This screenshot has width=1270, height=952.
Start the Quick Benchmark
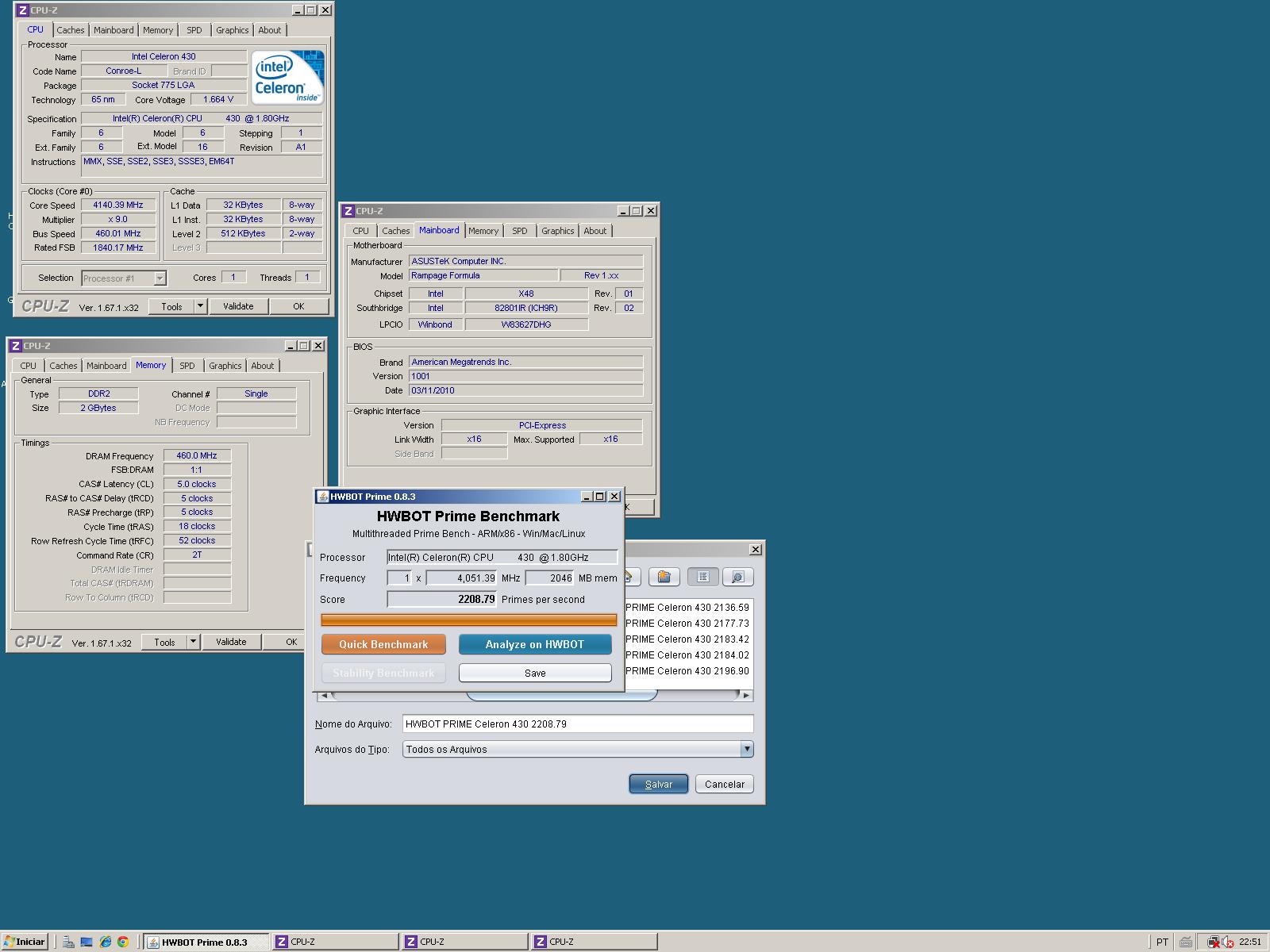click(383, 644)
